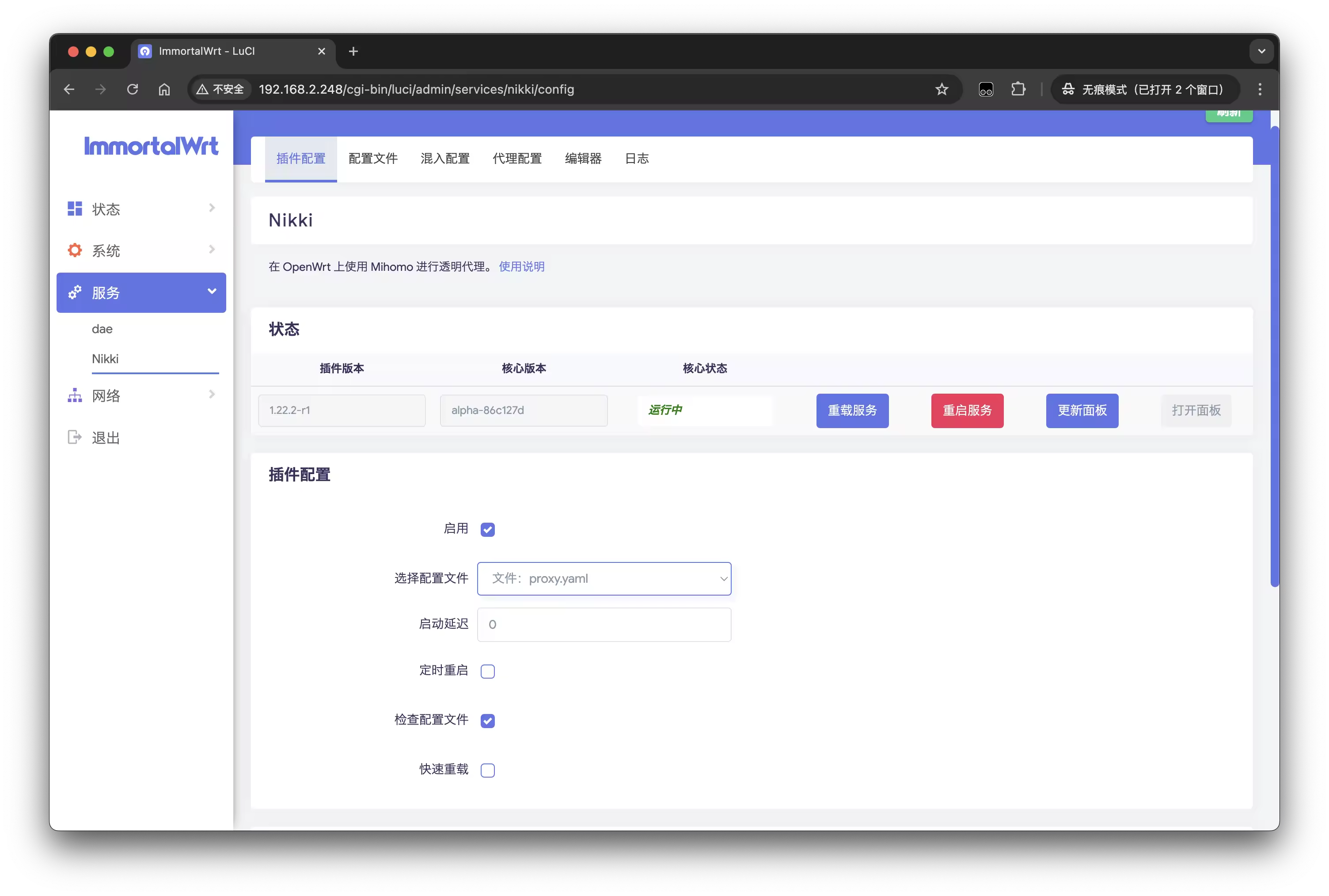Click the 系统 gear icon in sidebar
Image resolution: width=1329 pixels, height=896 pixels.
click(75, 250)
